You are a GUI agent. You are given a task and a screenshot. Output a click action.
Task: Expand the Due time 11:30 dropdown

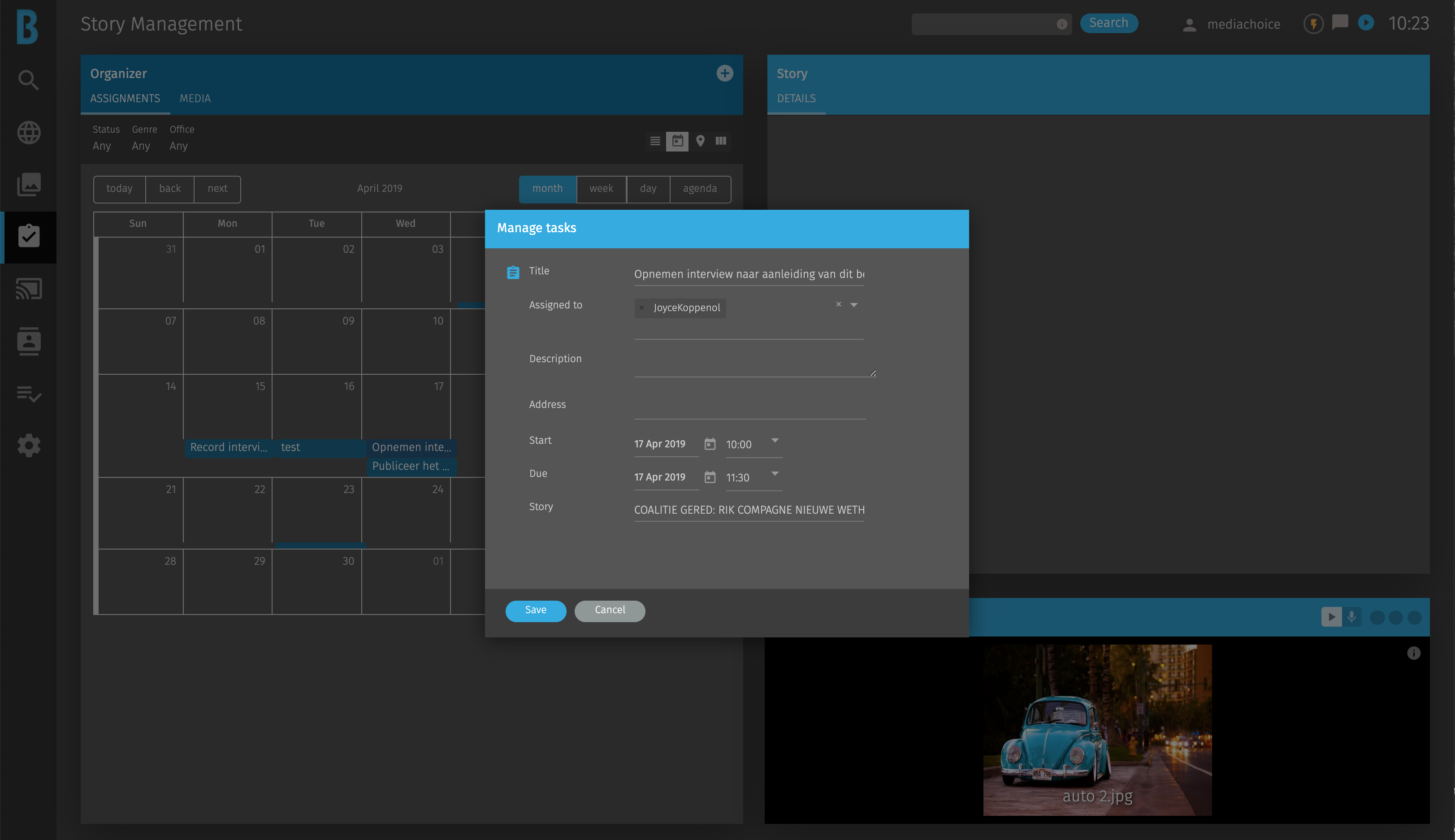point(775,474)
